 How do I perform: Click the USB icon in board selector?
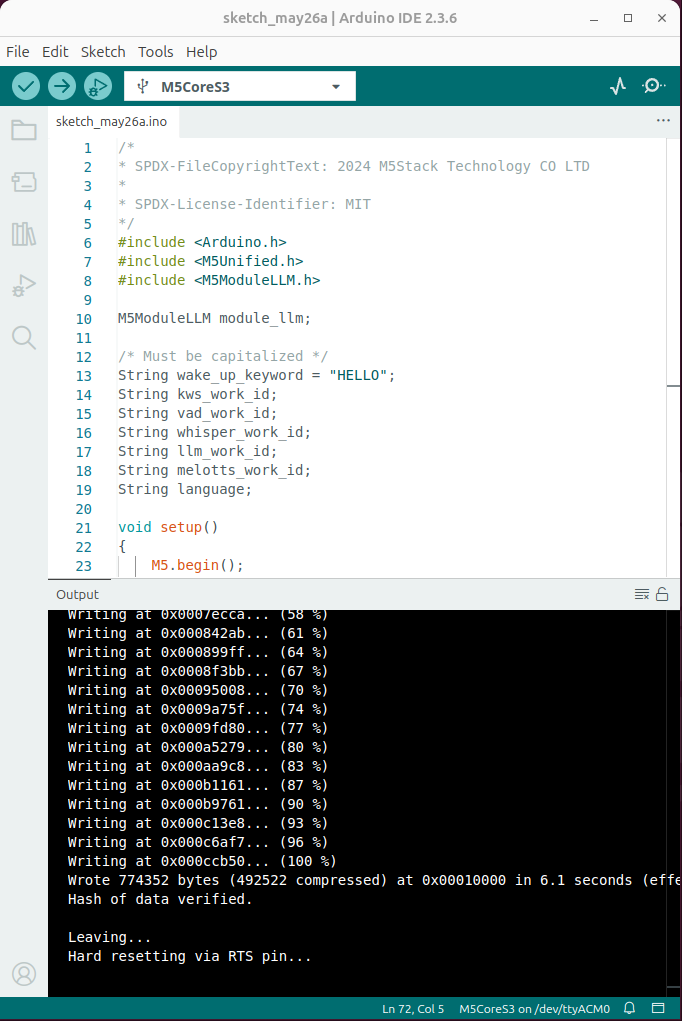143,86
